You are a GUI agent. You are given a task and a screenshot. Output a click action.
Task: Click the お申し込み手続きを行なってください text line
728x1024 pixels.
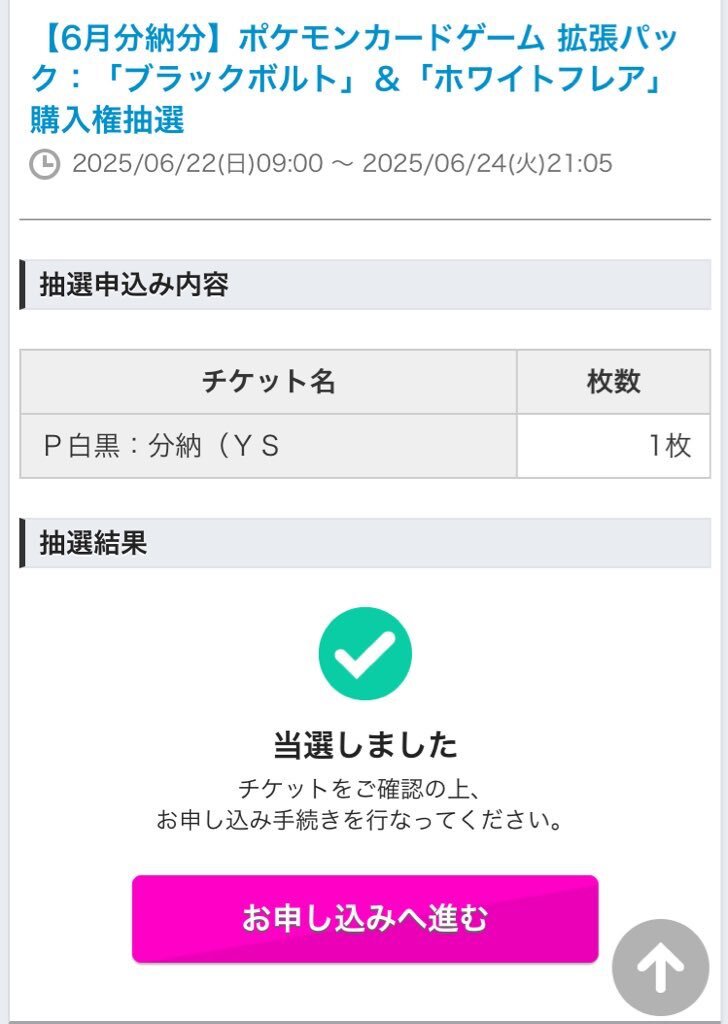point(359,820)
